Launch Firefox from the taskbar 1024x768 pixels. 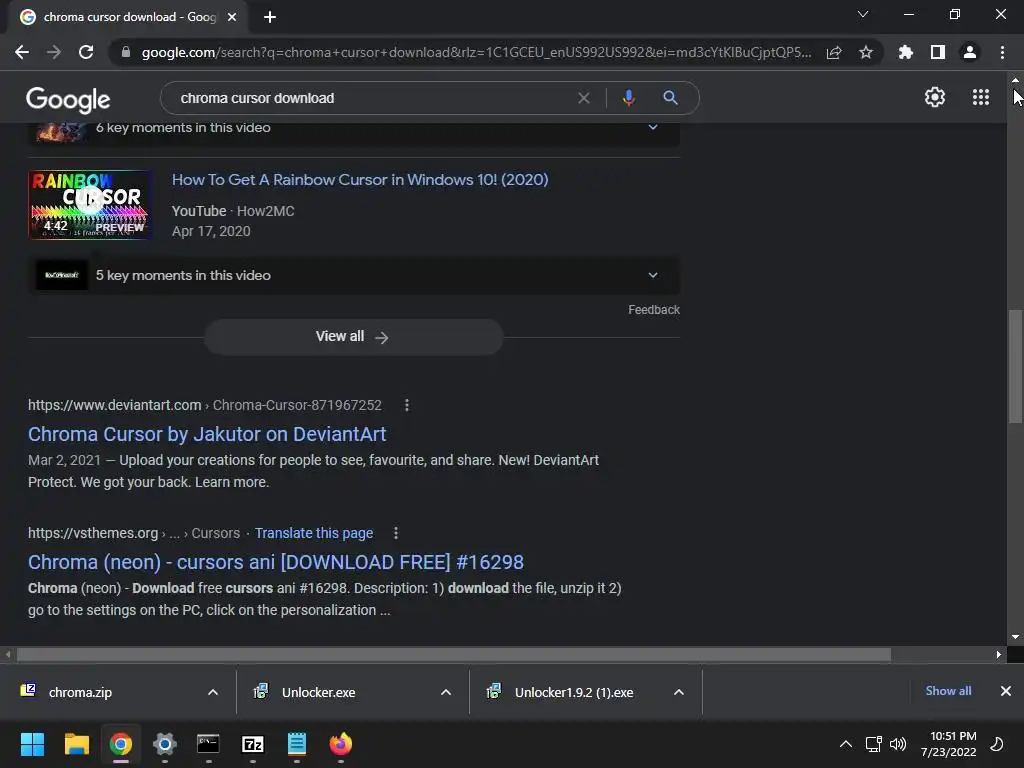coord(340,744)
